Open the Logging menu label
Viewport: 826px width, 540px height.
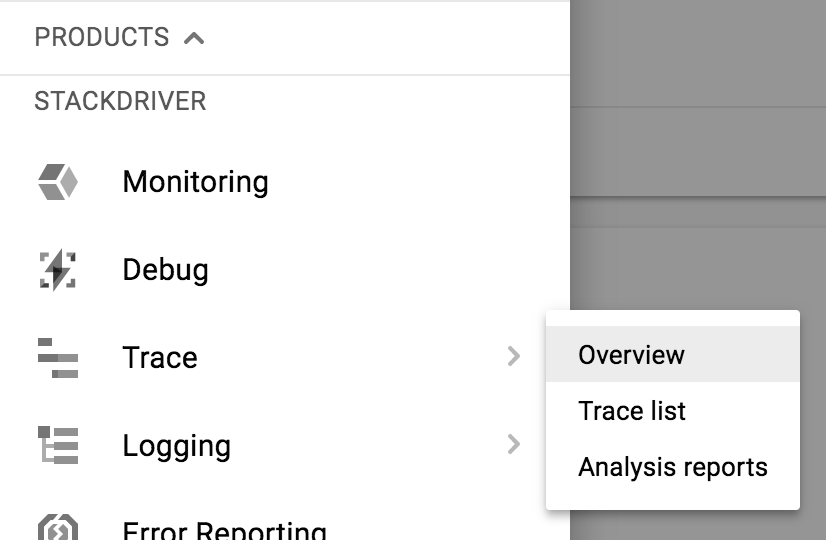click(x=176, y=445)
